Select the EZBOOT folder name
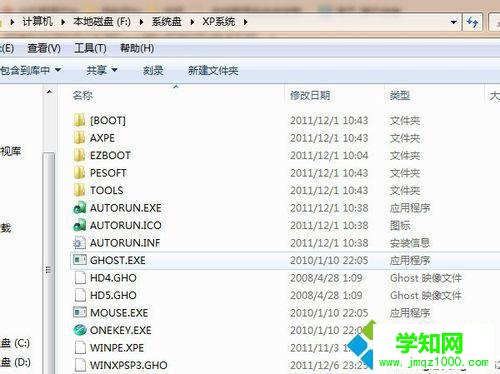 (110, 155)
